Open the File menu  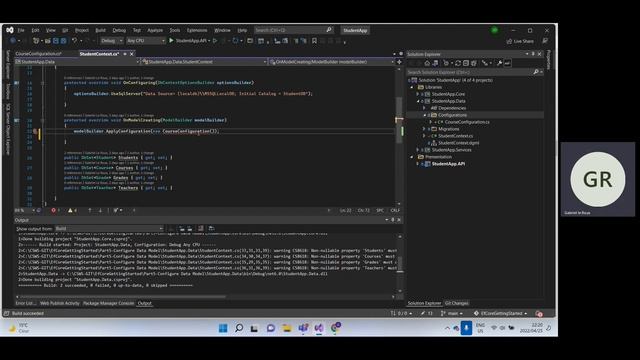pyautogui.click(x=21, y=30)
